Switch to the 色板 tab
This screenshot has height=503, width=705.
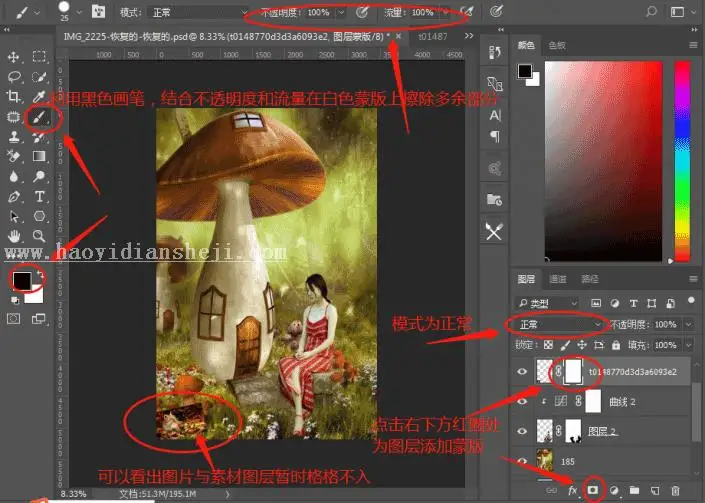click(557, 45)
